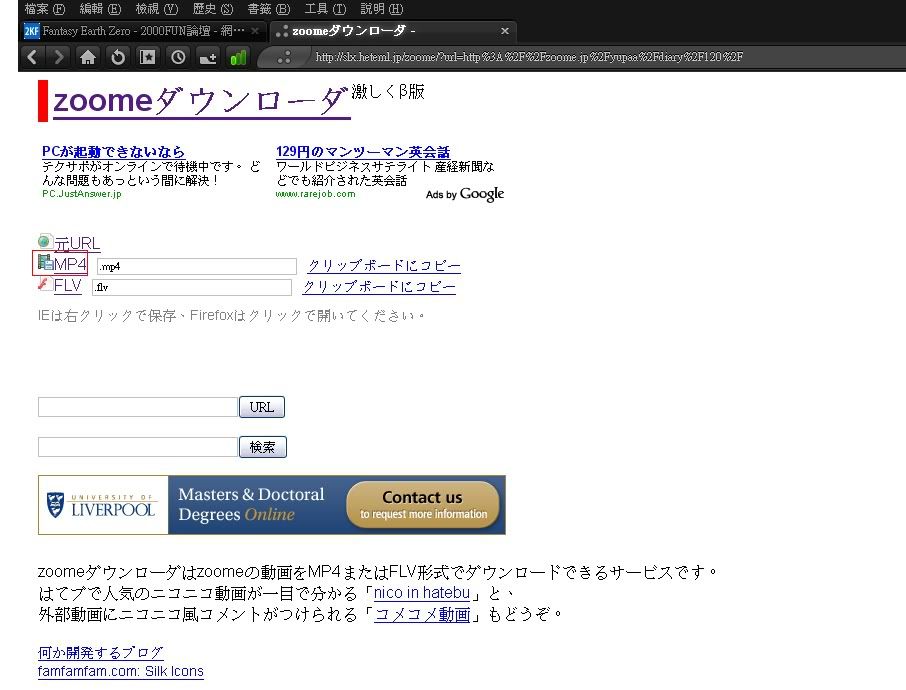The height and width of the screenshot is (690, 906).
Task: Click the MP4 download link
Action: [70, 264]
